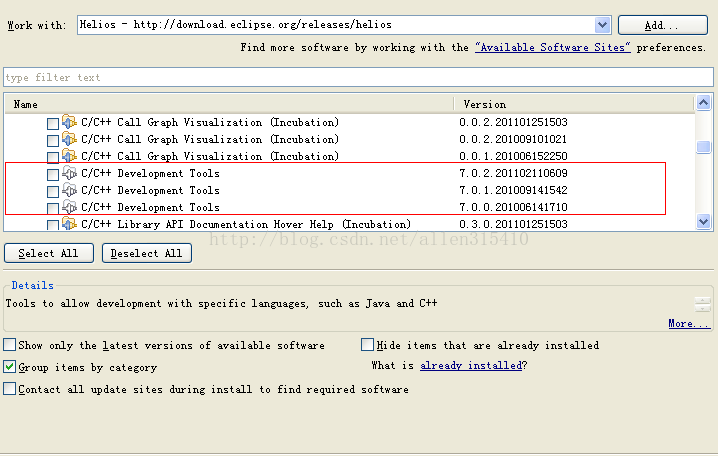Image resolution: width=718 pixels, height=456 pixels.
Task: Enable Show only the latest versions checkbox
Action: pyautogui.click(x=10, y=345)
